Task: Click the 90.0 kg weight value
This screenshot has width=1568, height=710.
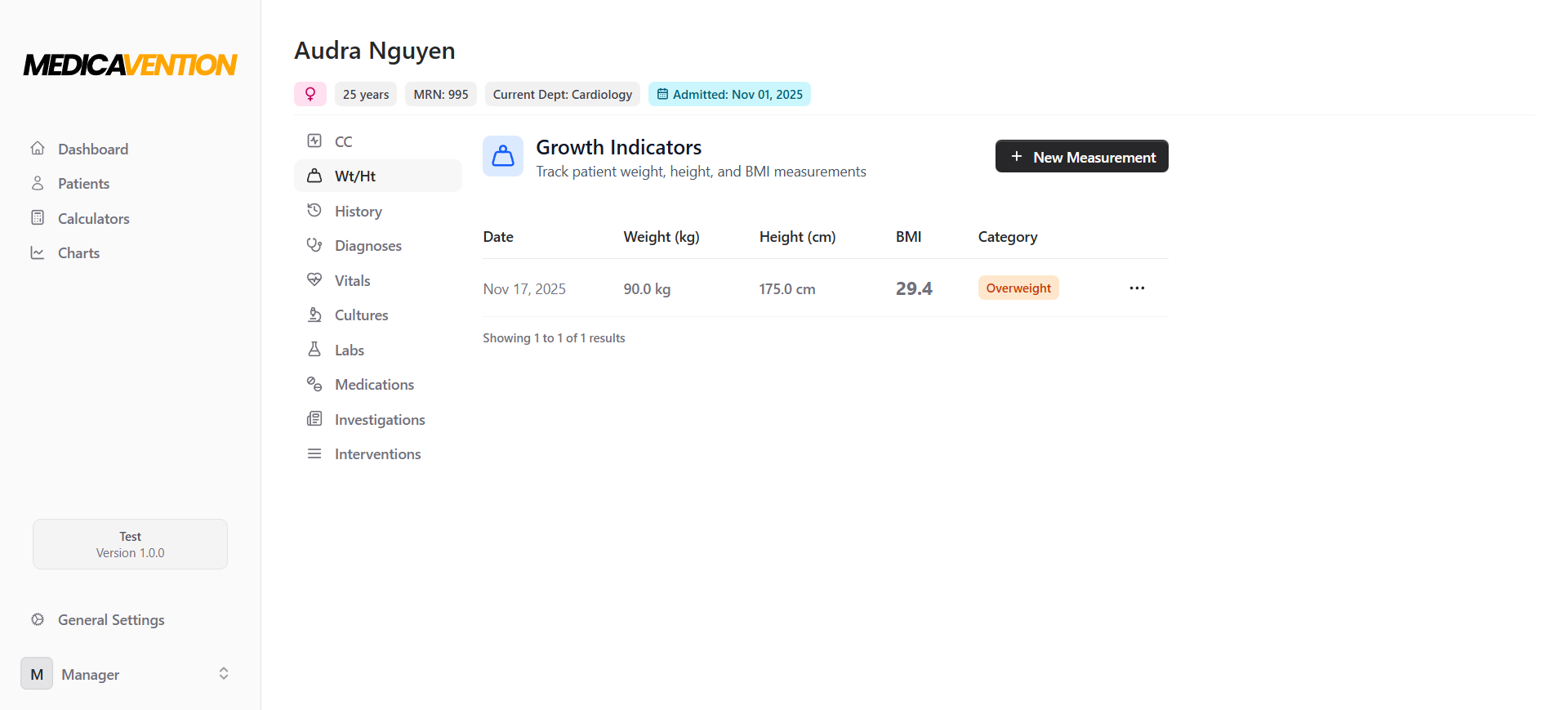Action: (x=647, y=288)
